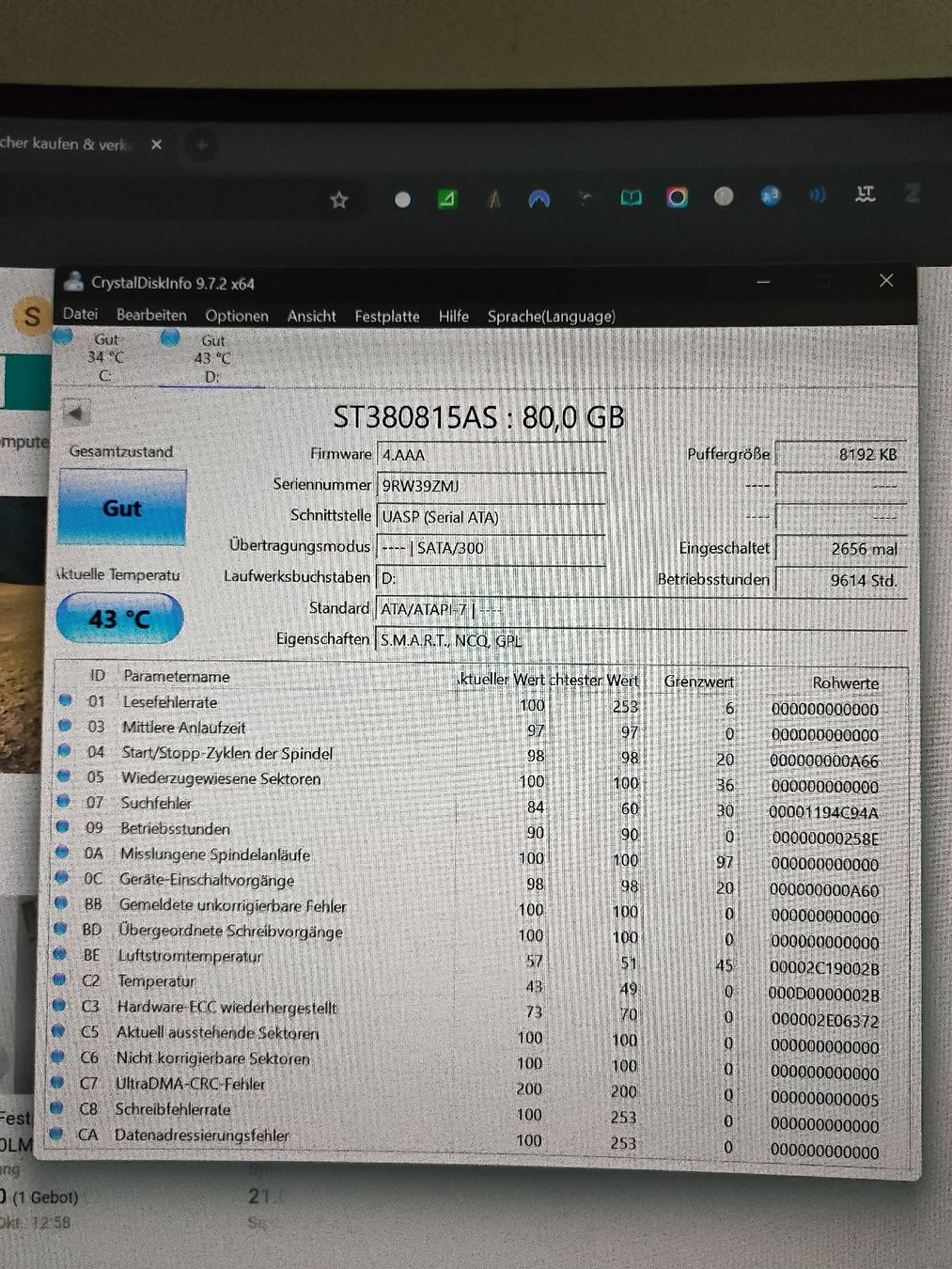Image resolution: width=952 pixels, height=1269 pixels.
Task: Click the LT LanguageTool extension icon
Action: tap(865, 195)
